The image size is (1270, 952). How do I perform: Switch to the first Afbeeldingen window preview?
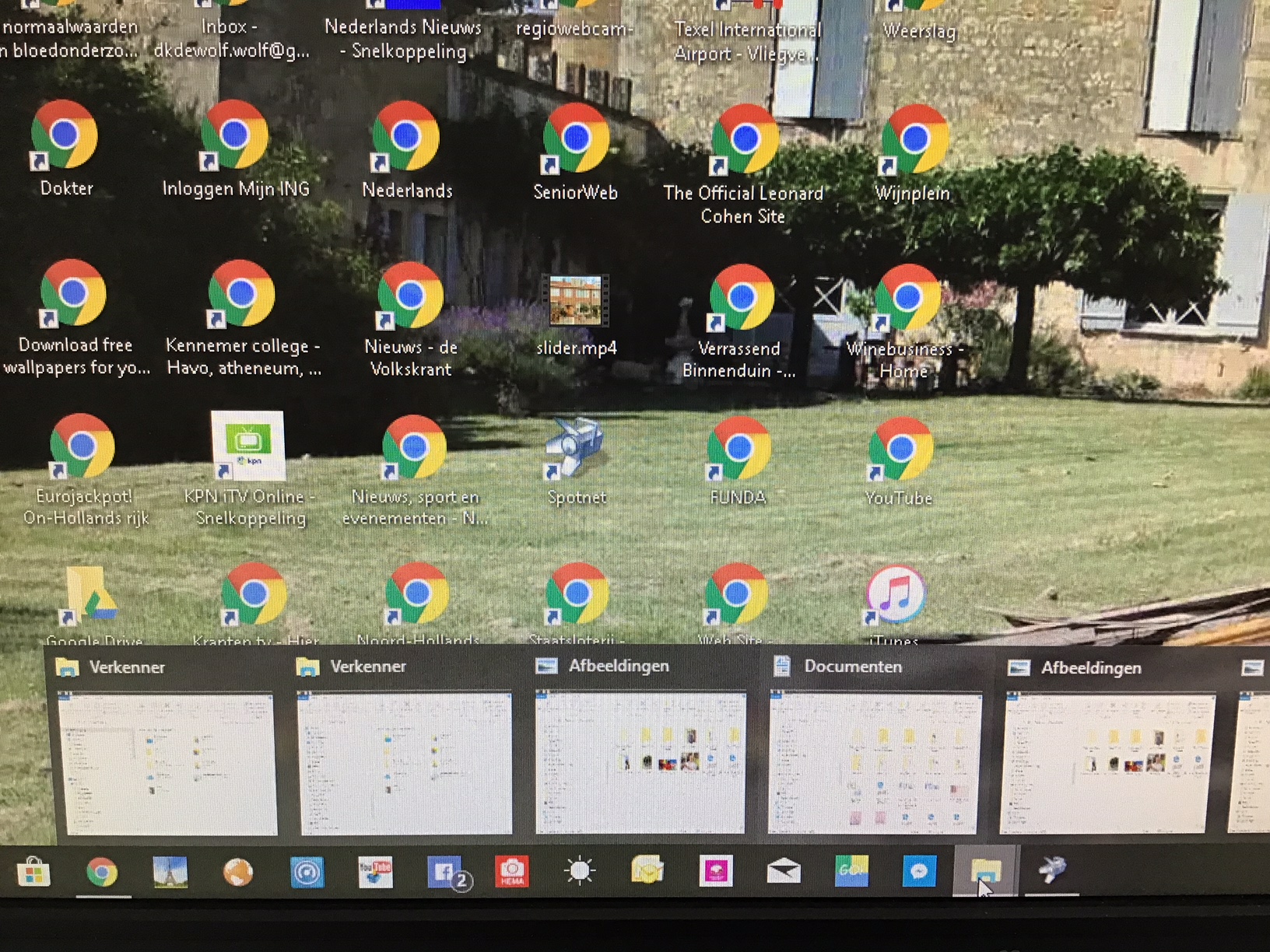[640, 745]
